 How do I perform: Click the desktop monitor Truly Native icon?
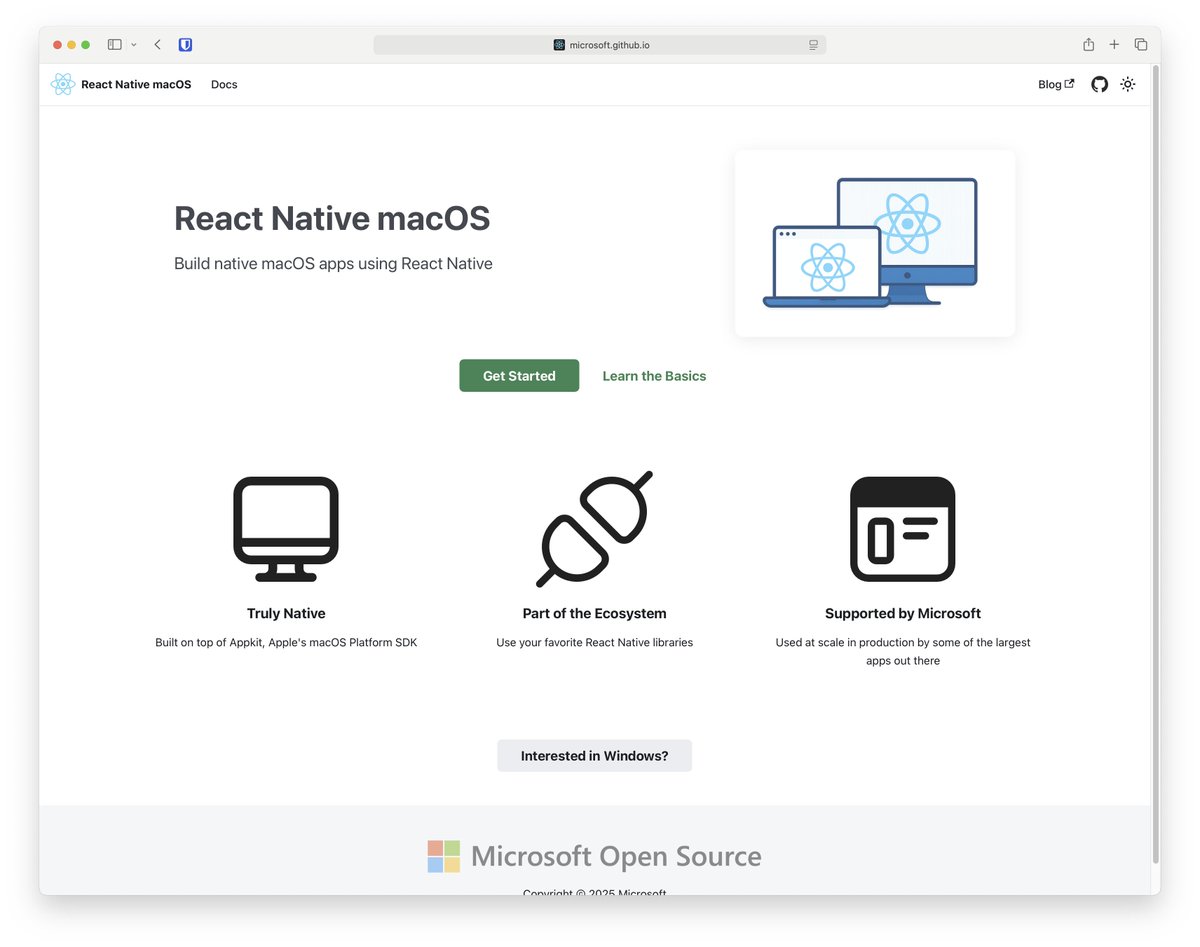pyautogui.click(x=286, y=529)
